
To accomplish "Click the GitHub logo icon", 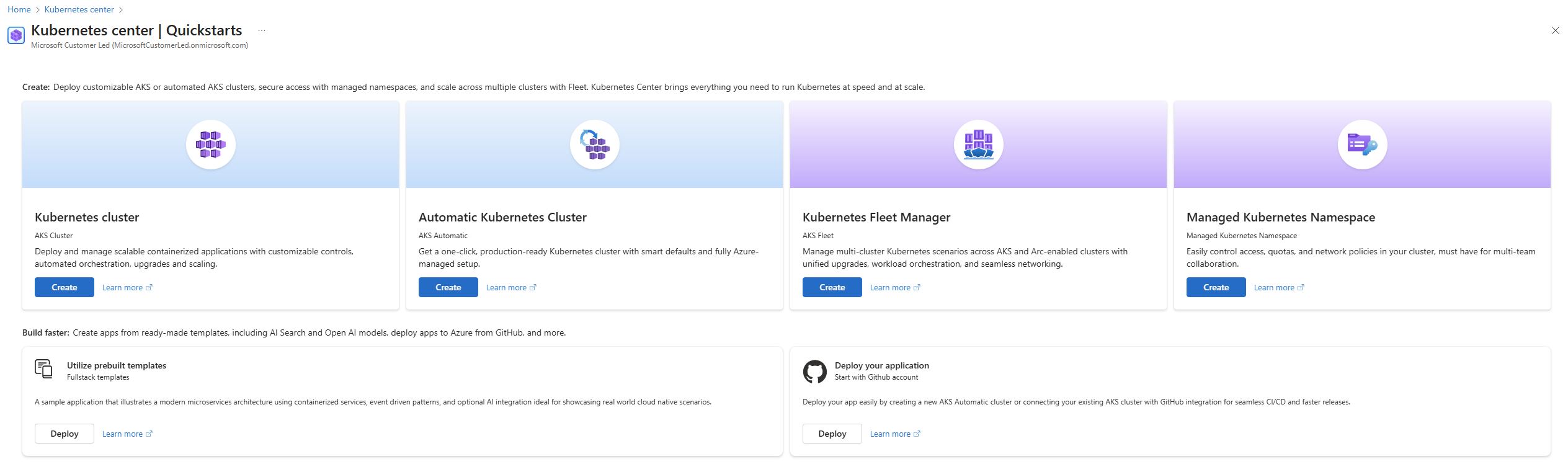I will point(814,372).
